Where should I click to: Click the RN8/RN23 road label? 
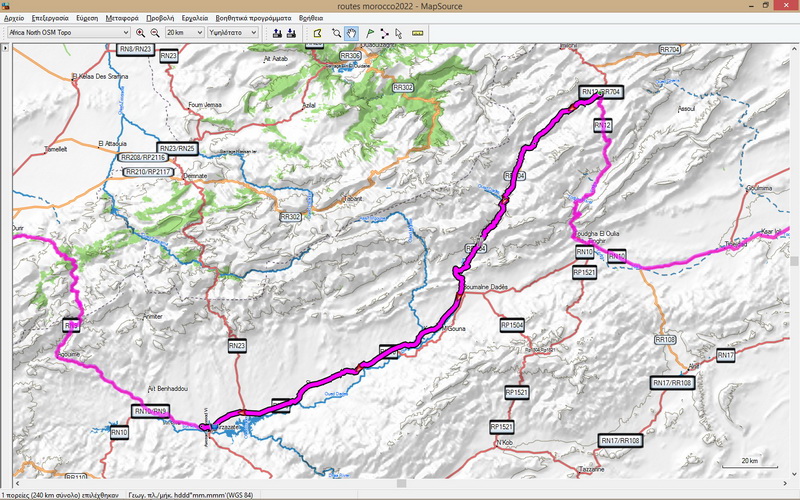point(135,49)
